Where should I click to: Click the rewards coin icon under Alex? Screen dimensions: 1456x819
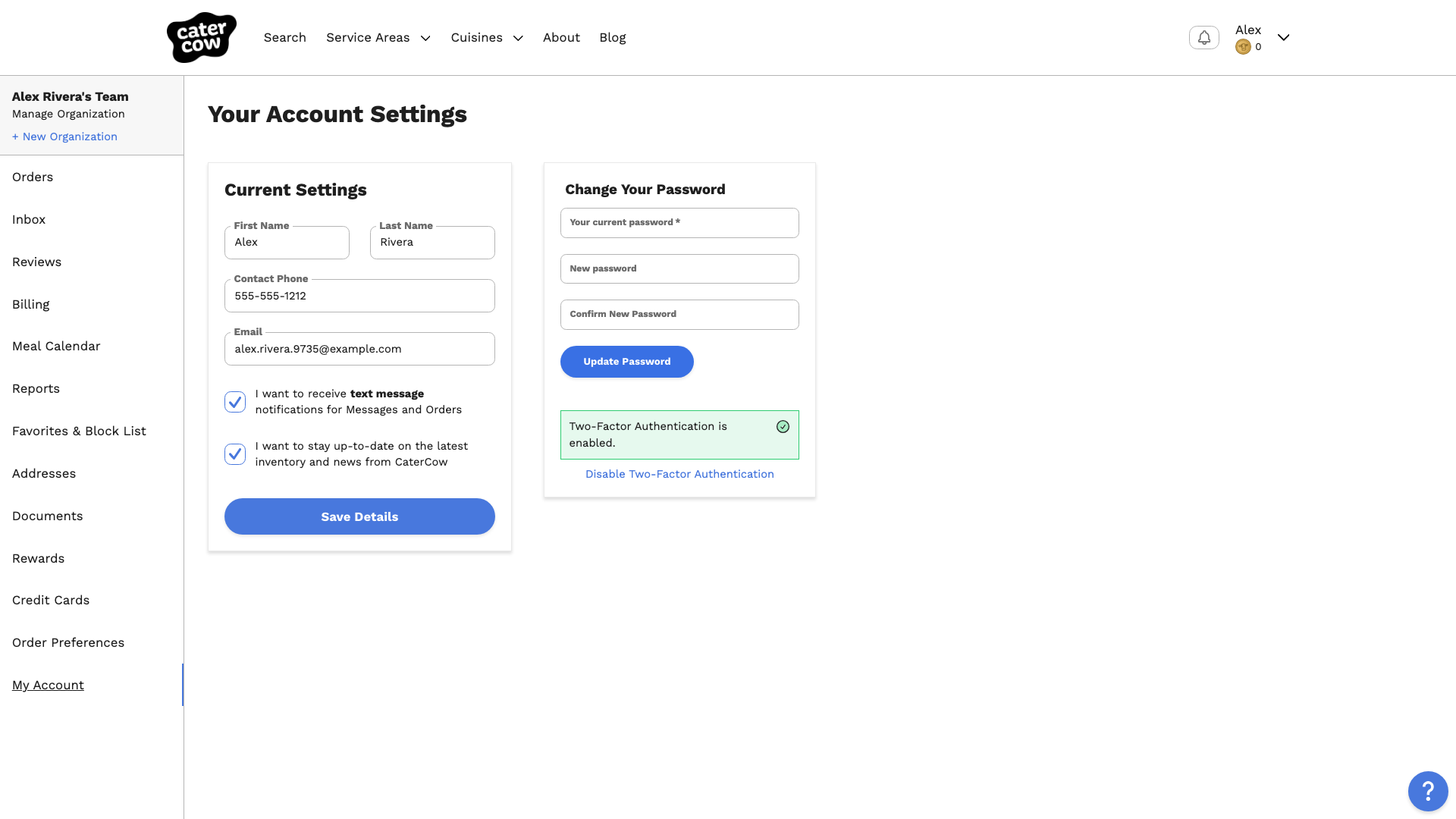click(x=1242, y=47)
